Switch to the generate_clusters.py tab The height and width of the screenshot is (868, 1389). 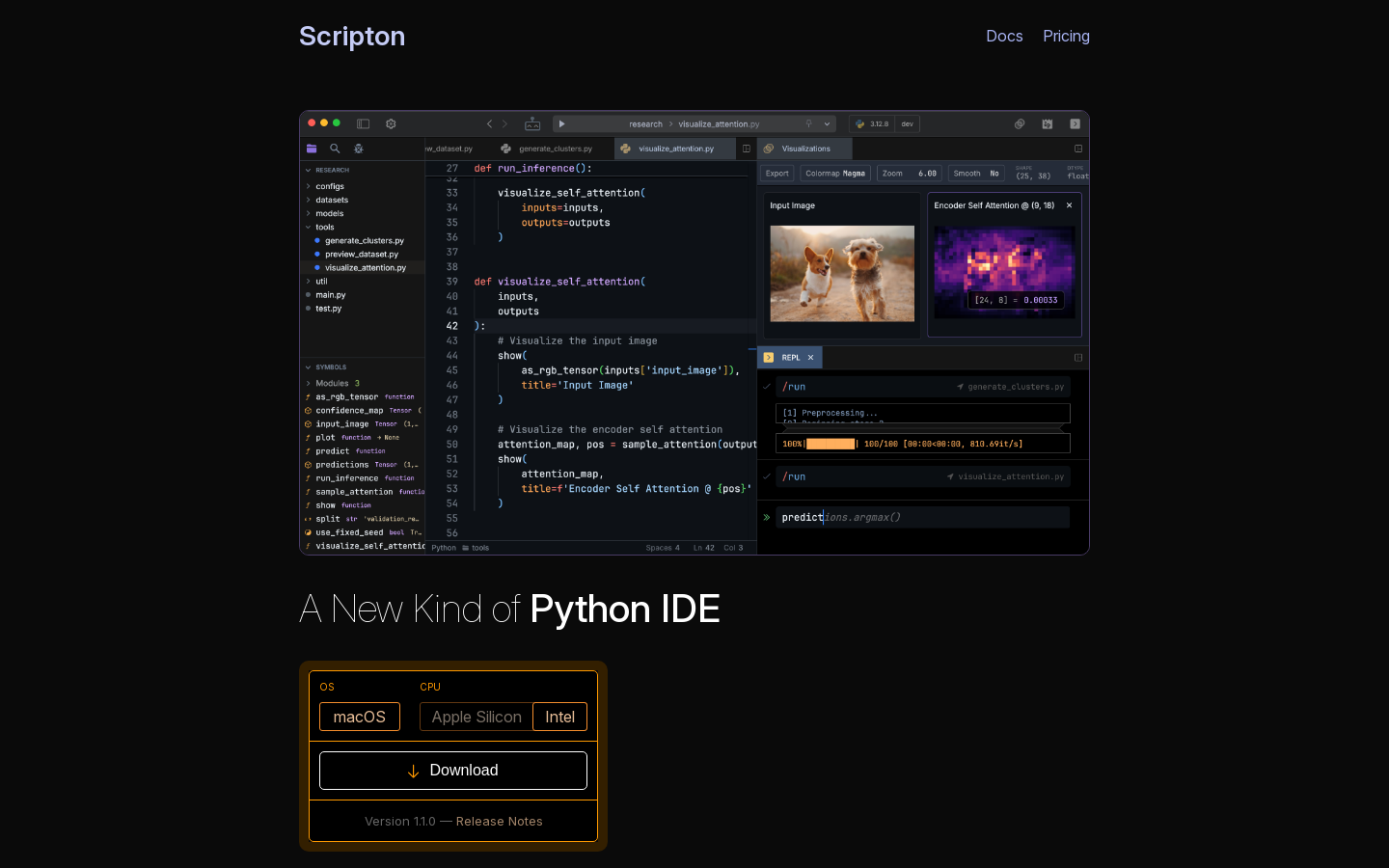[547, 149]
